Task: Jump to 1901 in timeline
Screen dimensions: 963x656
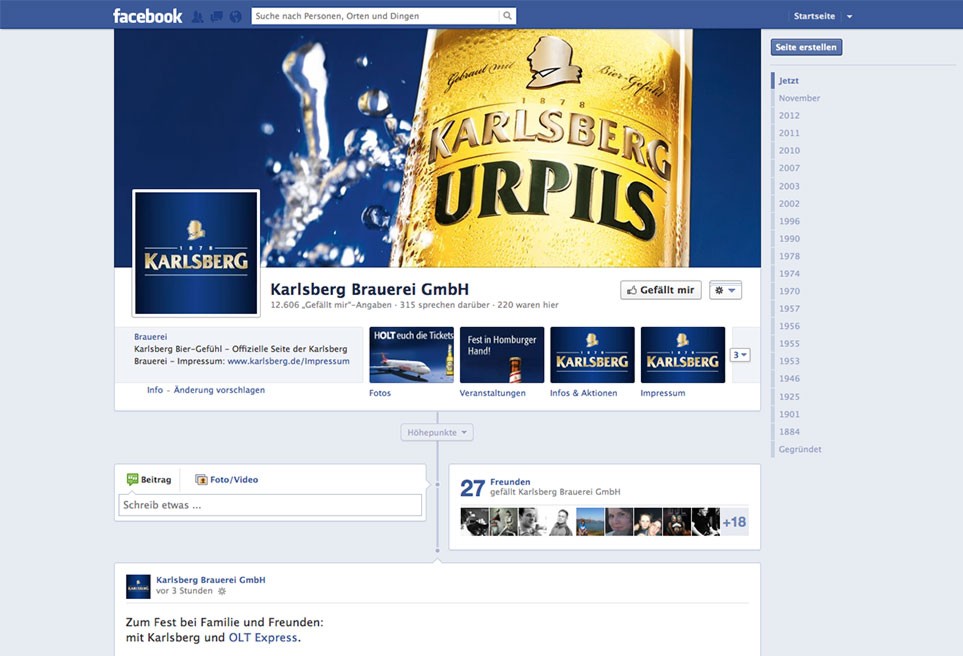Action: click(789, 415)
